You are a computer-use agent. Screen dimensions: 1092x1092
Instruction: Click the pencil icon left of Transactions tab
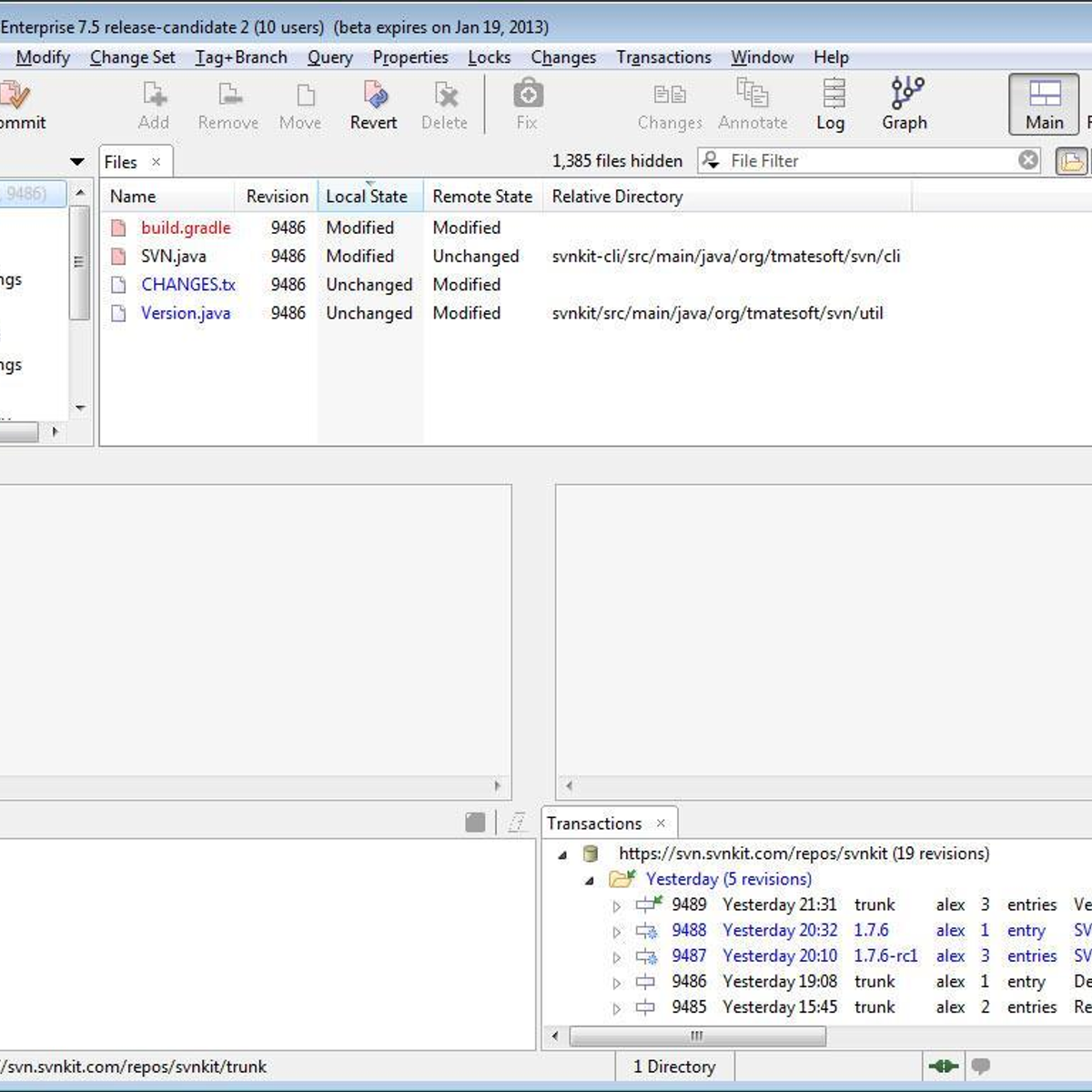[x=517, y=823]
